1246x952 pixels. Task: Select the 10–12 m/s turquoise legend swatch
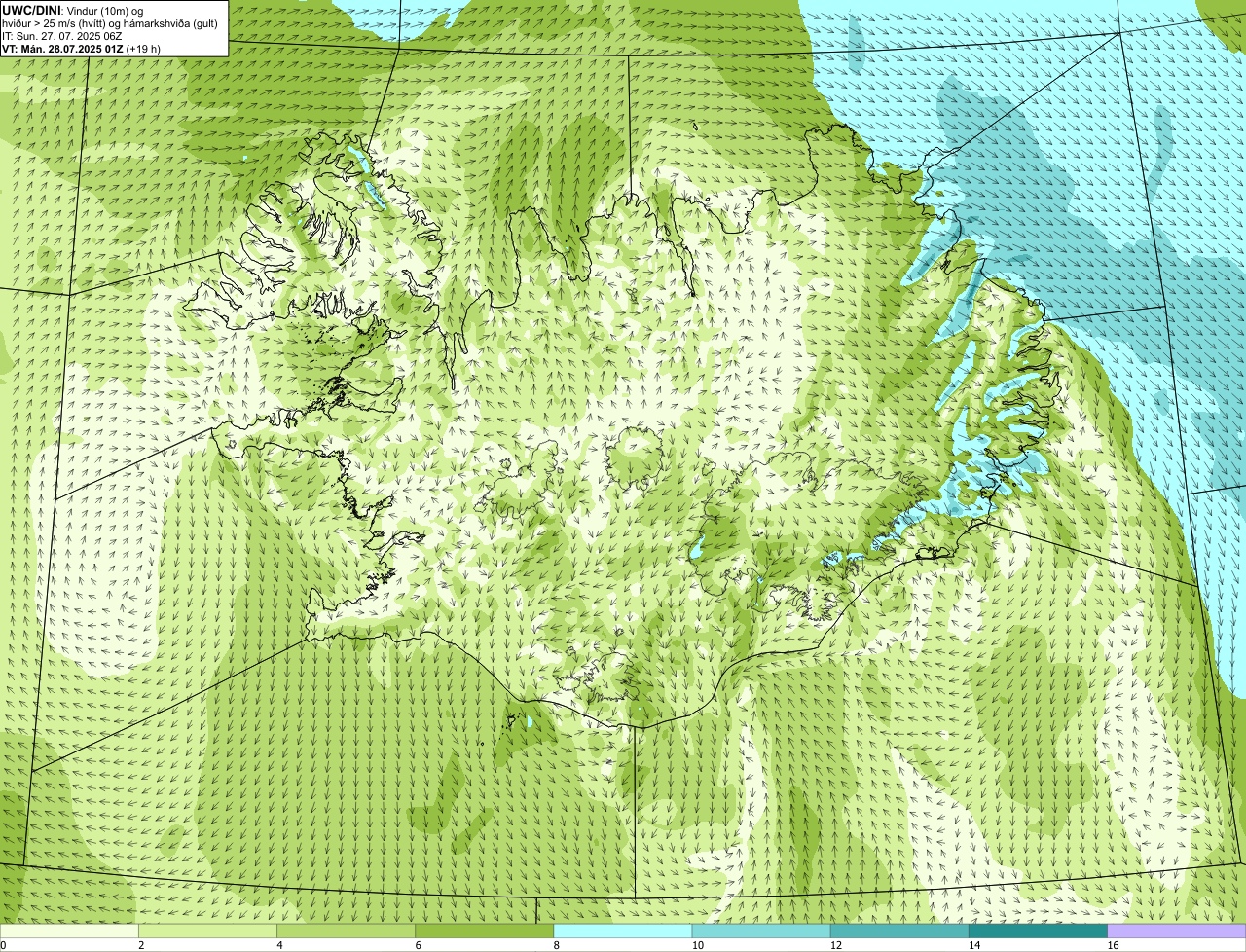click(x=761, y=932)
